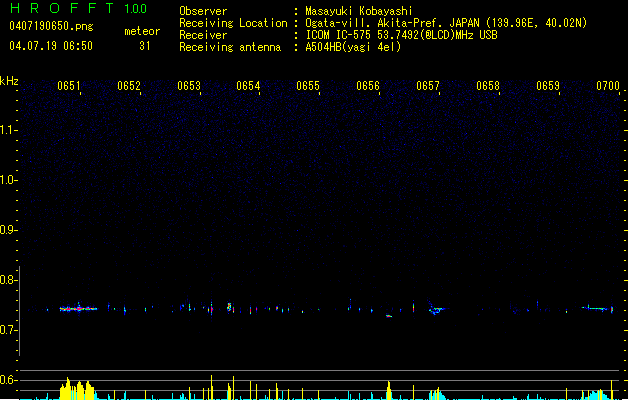Click the 0659 time marker

548,86
